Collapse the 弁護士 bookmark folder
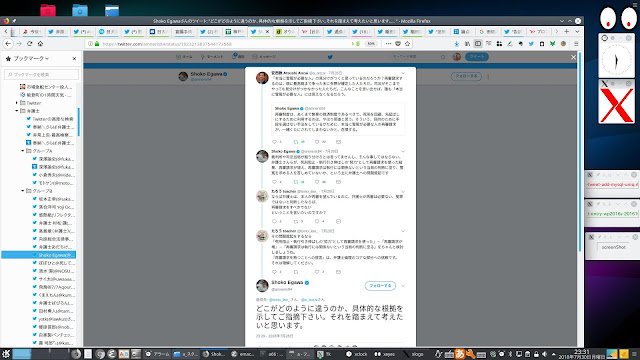640x360 pixels. pos(17,111)
